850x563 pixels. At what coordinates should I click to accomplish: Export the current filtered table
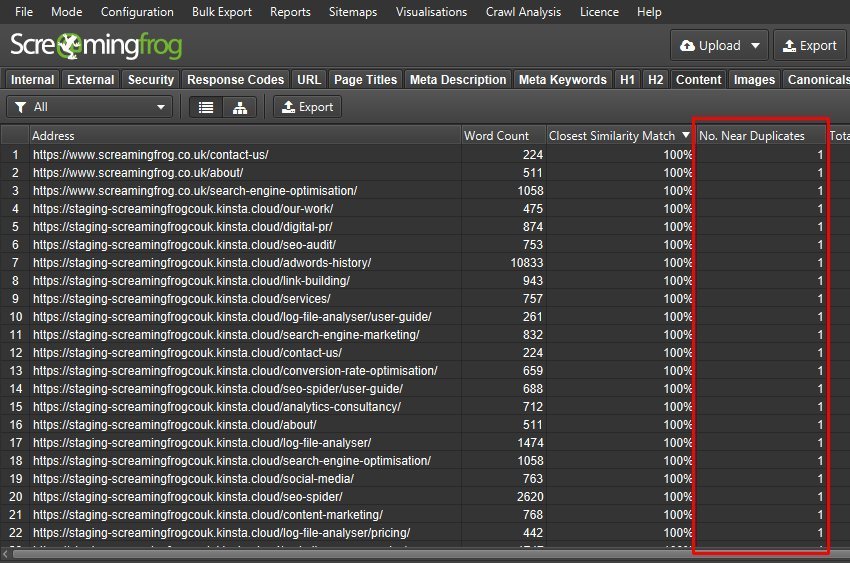tap(307, 107)
